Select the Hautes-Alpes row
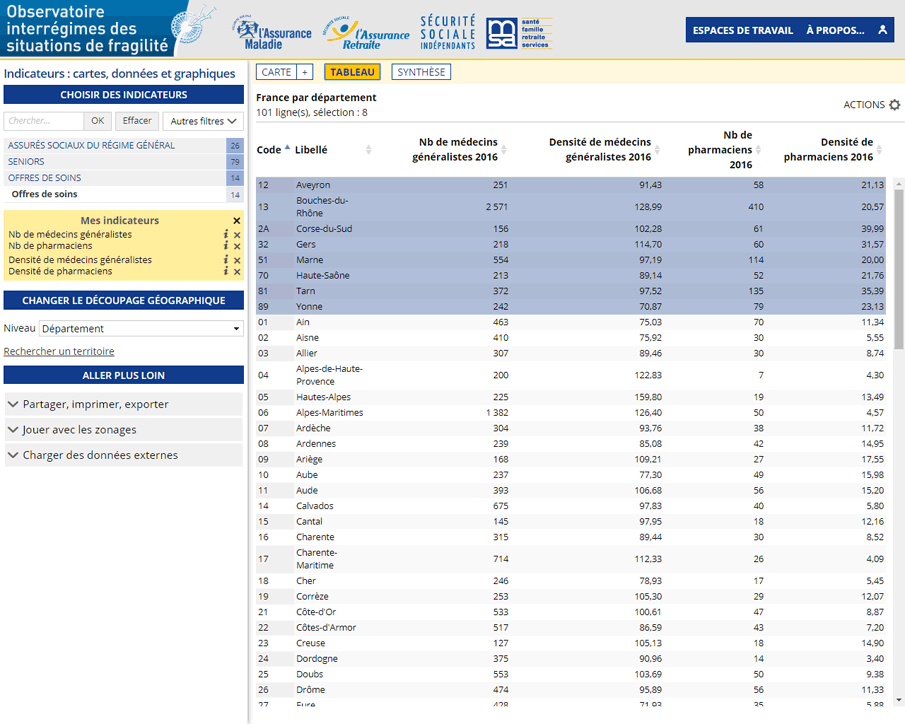 571,397
